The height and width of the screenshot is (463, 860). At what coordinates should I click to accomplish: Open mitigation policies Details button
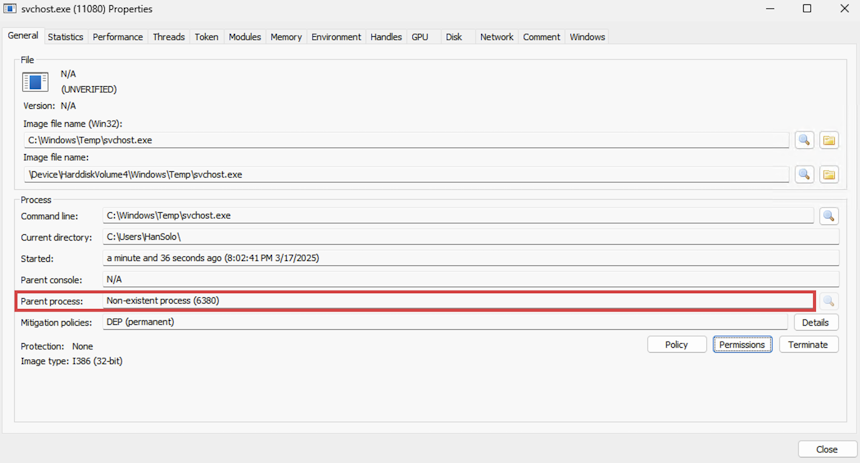[815, 323]
